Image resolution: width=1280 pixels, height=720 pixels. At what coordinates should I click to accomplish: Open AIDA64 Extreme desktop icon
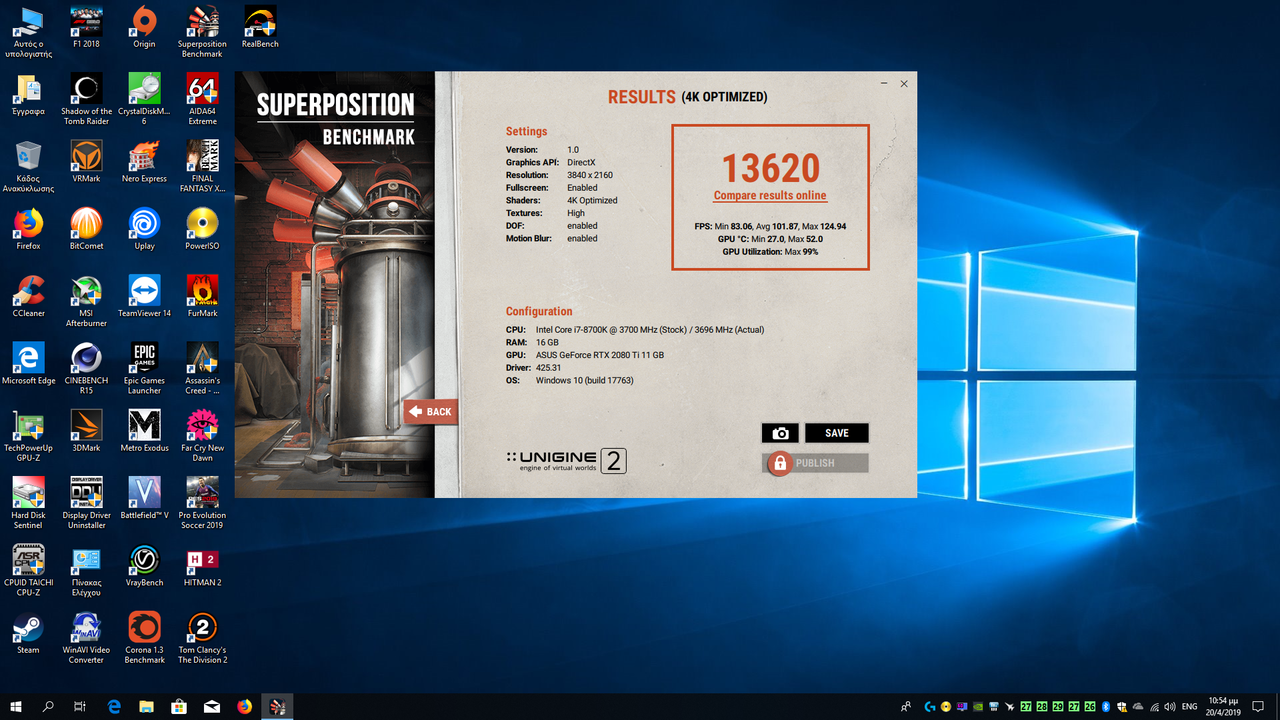[202, 99]
